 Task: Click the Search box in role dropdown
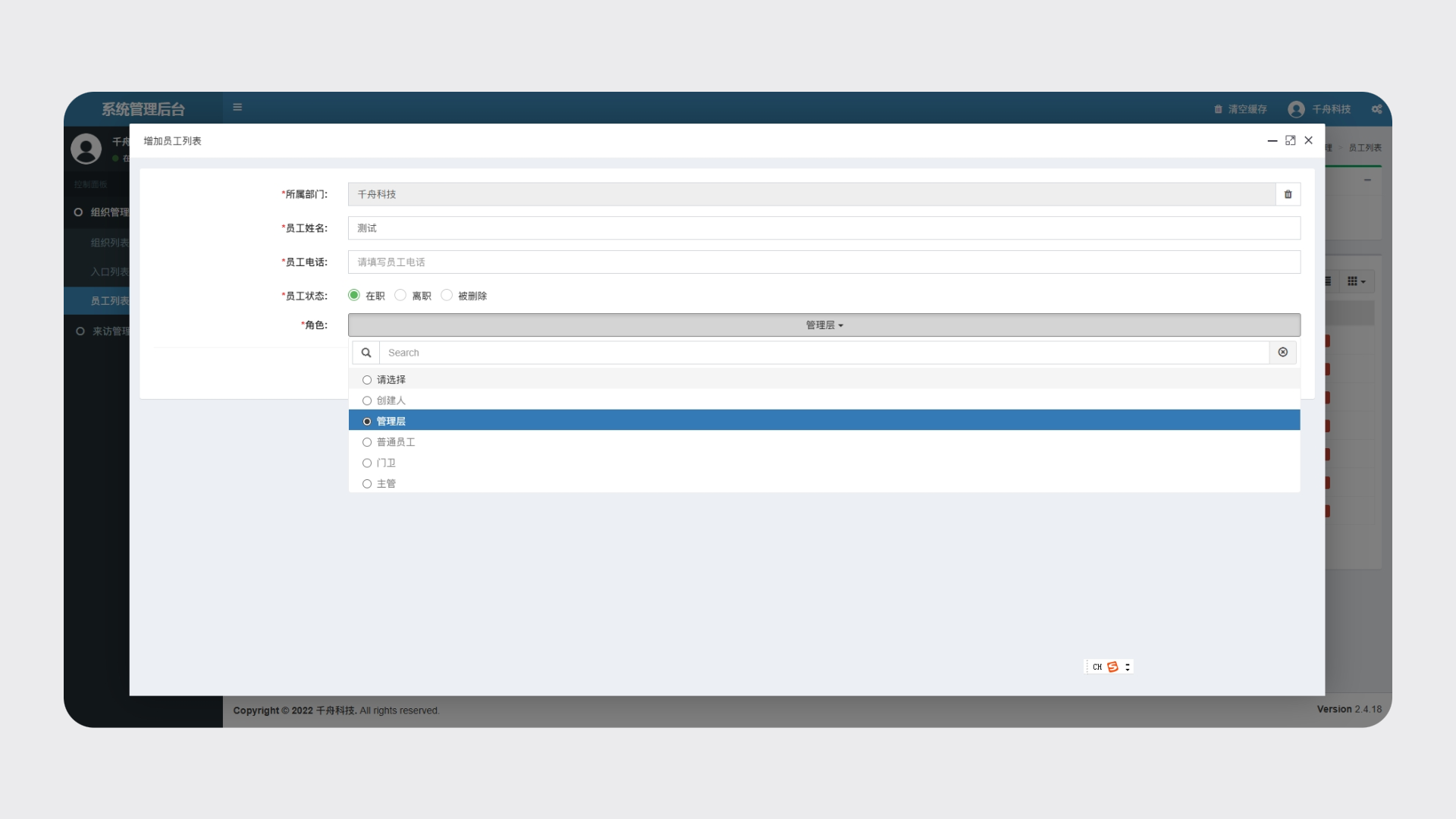tap(824, 353)
